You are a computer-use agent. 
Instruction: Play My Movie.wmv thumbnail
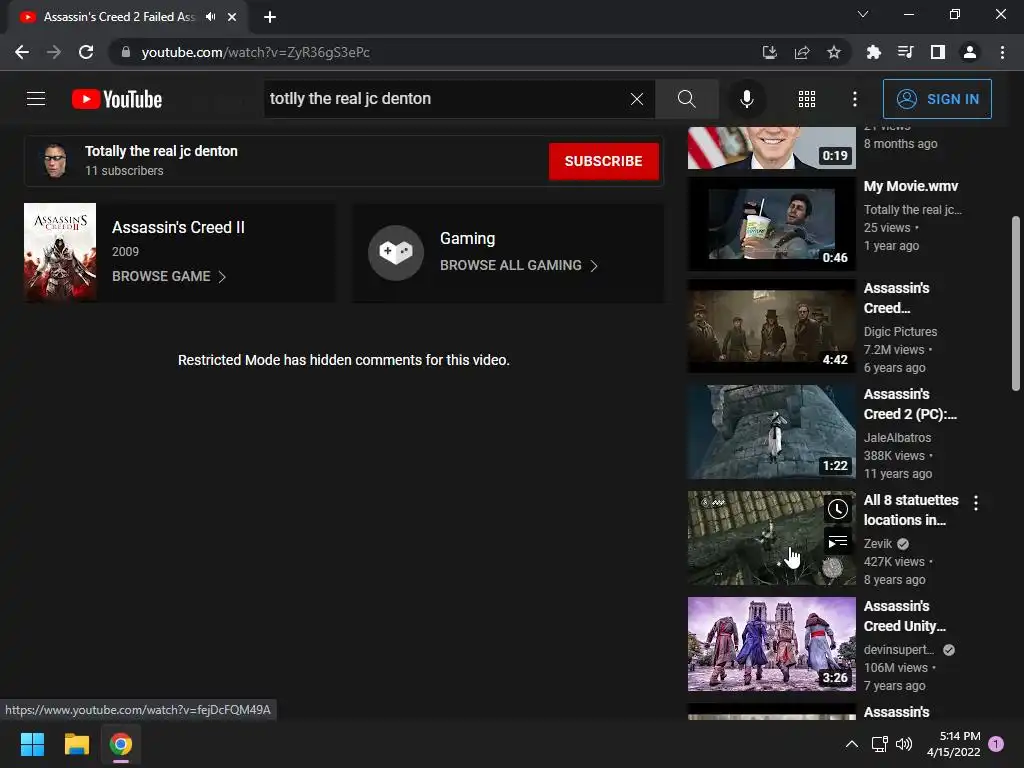[771, 224]
